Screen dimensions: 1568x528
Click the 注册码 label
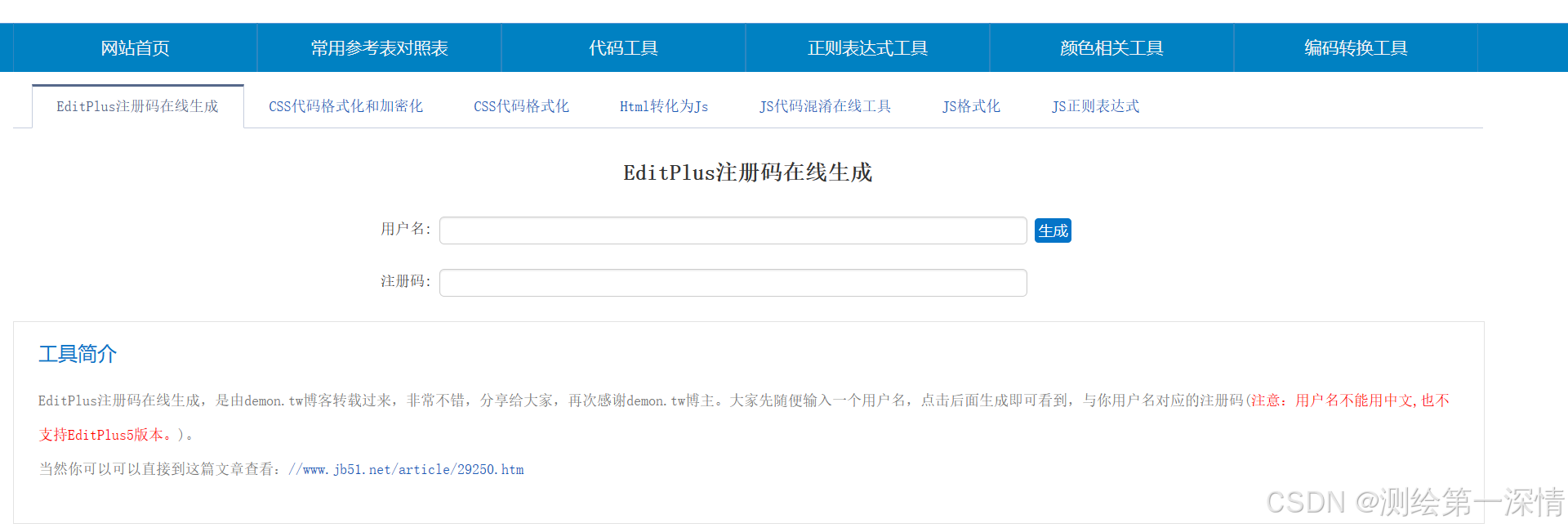point(405,281)
